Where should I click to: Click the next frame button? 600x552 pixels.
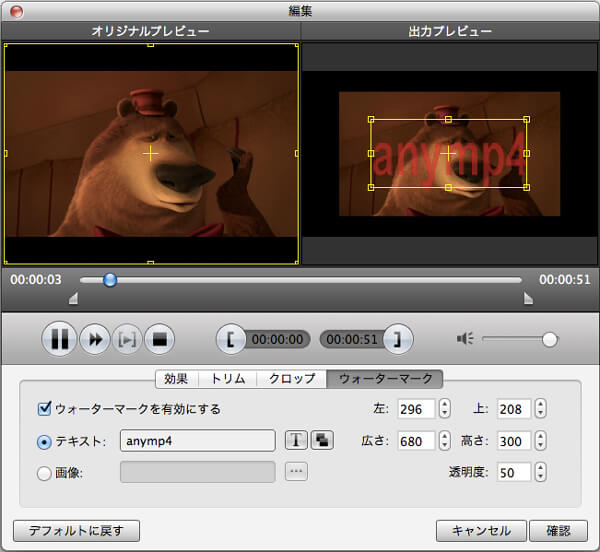(x=127, y=339)
